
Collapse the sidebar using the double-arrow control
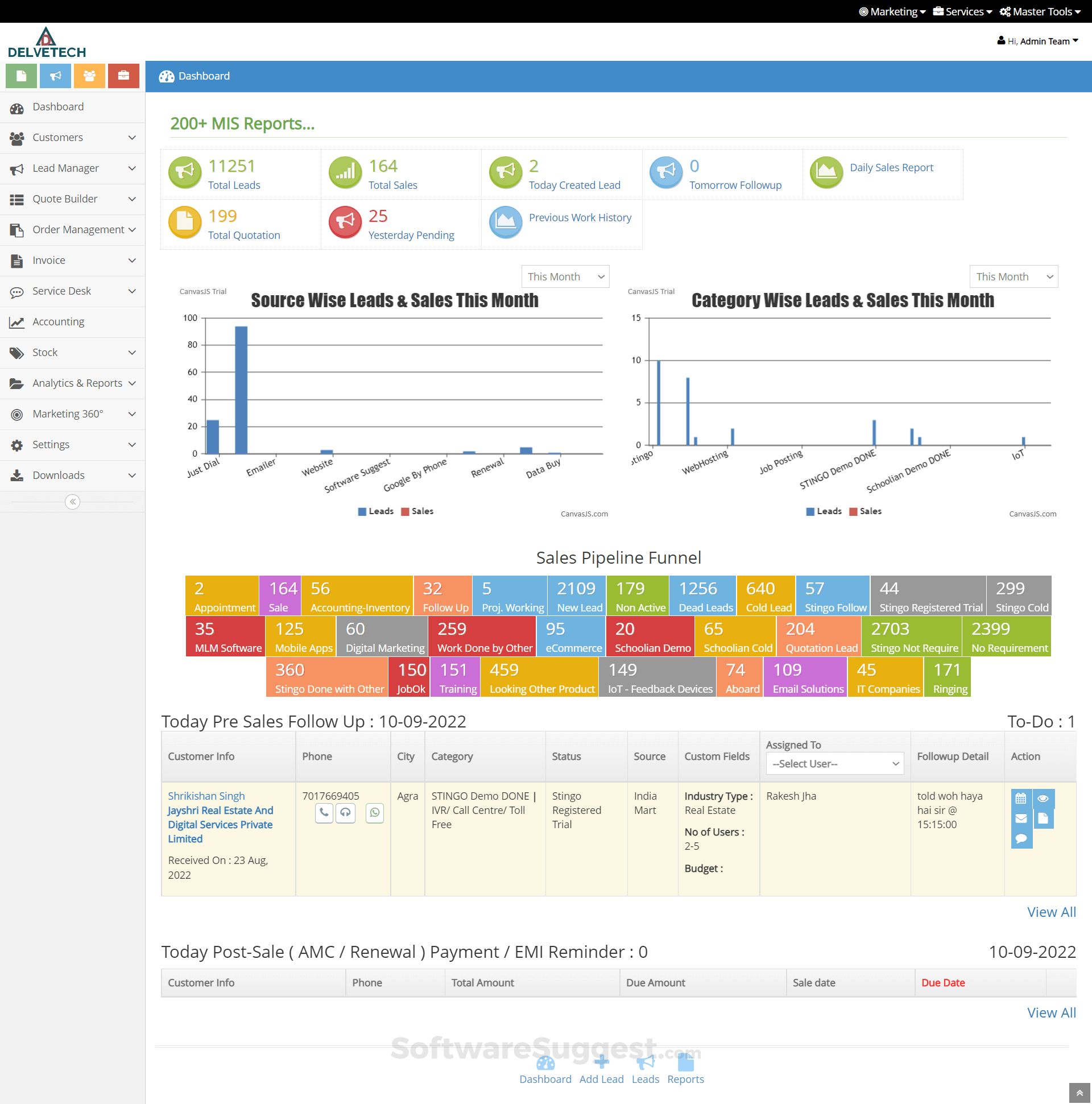click(x=73, y=502)
